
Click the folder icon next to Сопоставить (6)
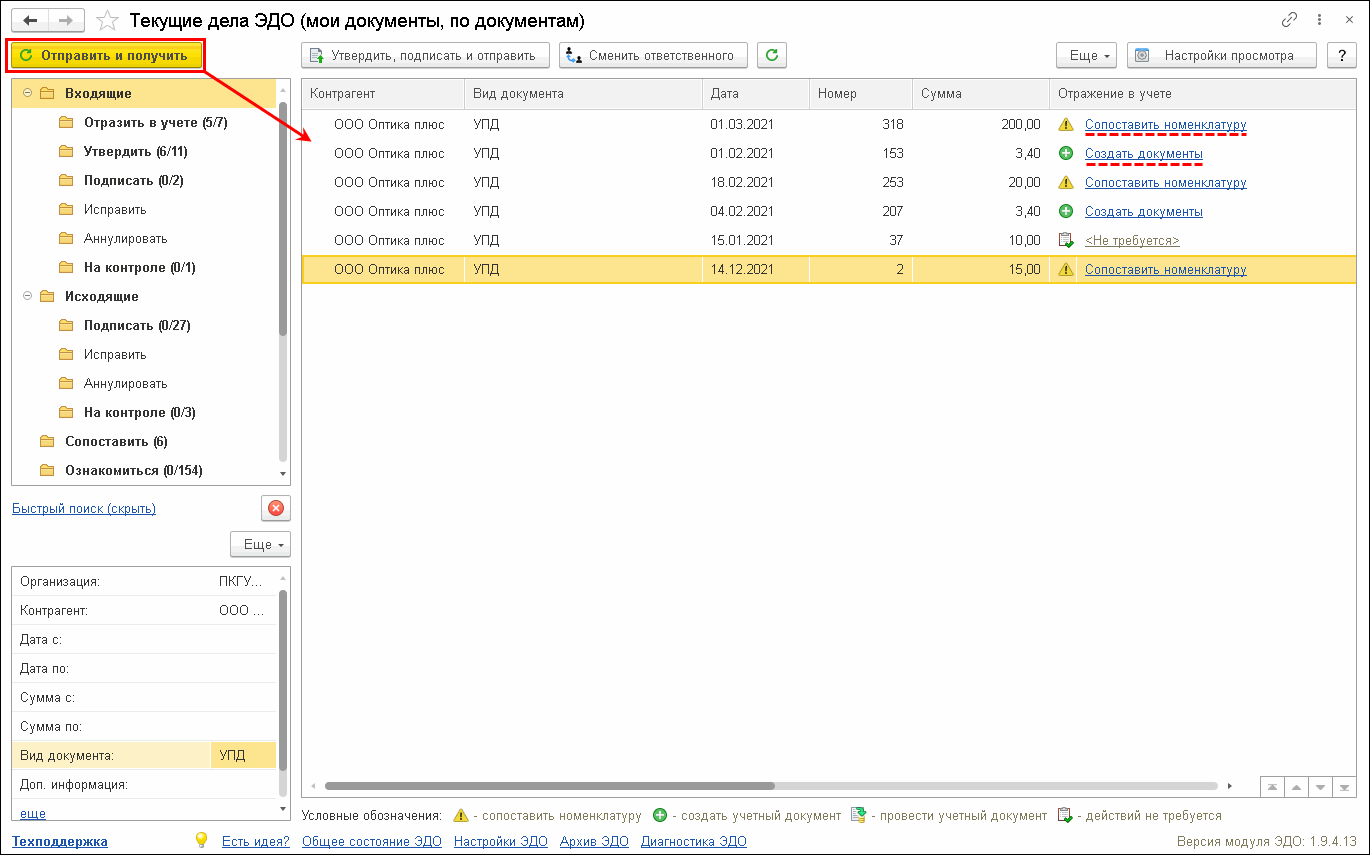tap(47, 442)
